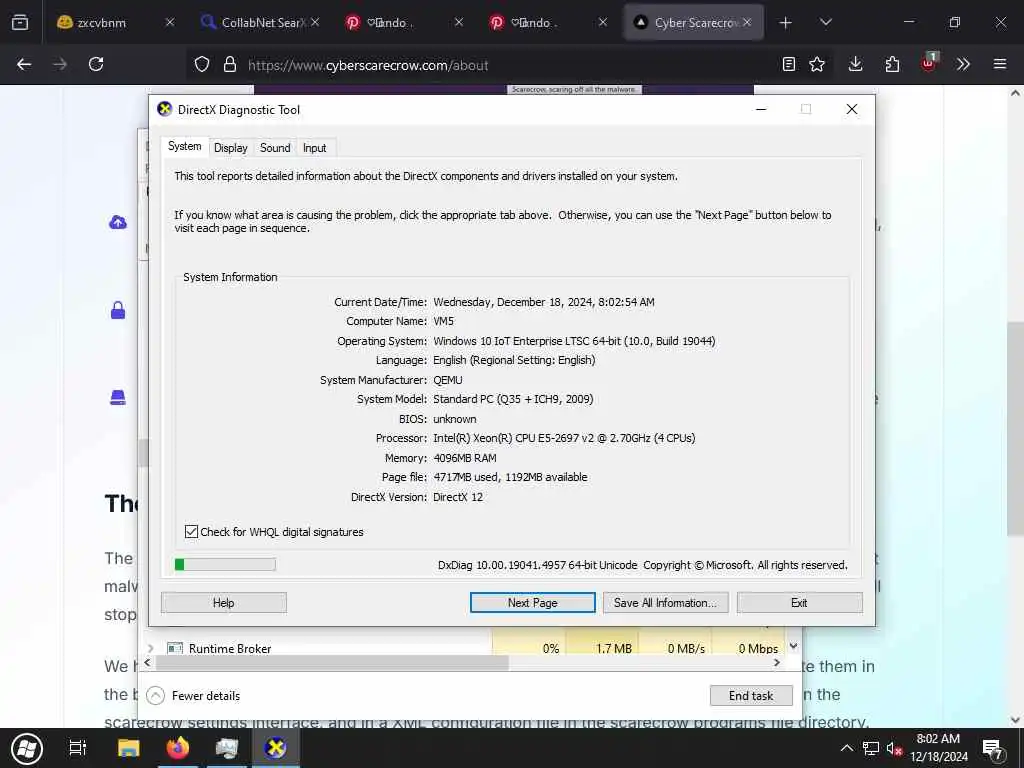Click the Next Page button
The height and width of the screenshot is (768, 1024).
click(x=532, y=603)
